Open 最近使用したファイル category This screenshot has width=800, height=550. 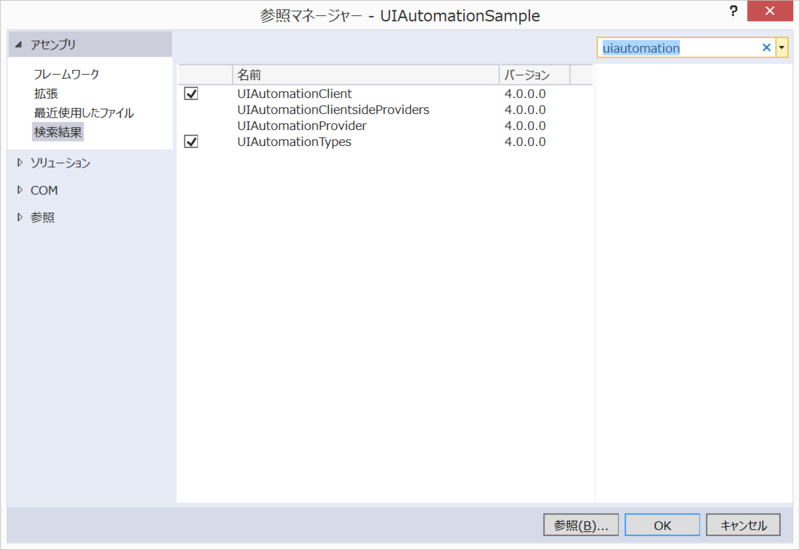[x=84, y=113]
